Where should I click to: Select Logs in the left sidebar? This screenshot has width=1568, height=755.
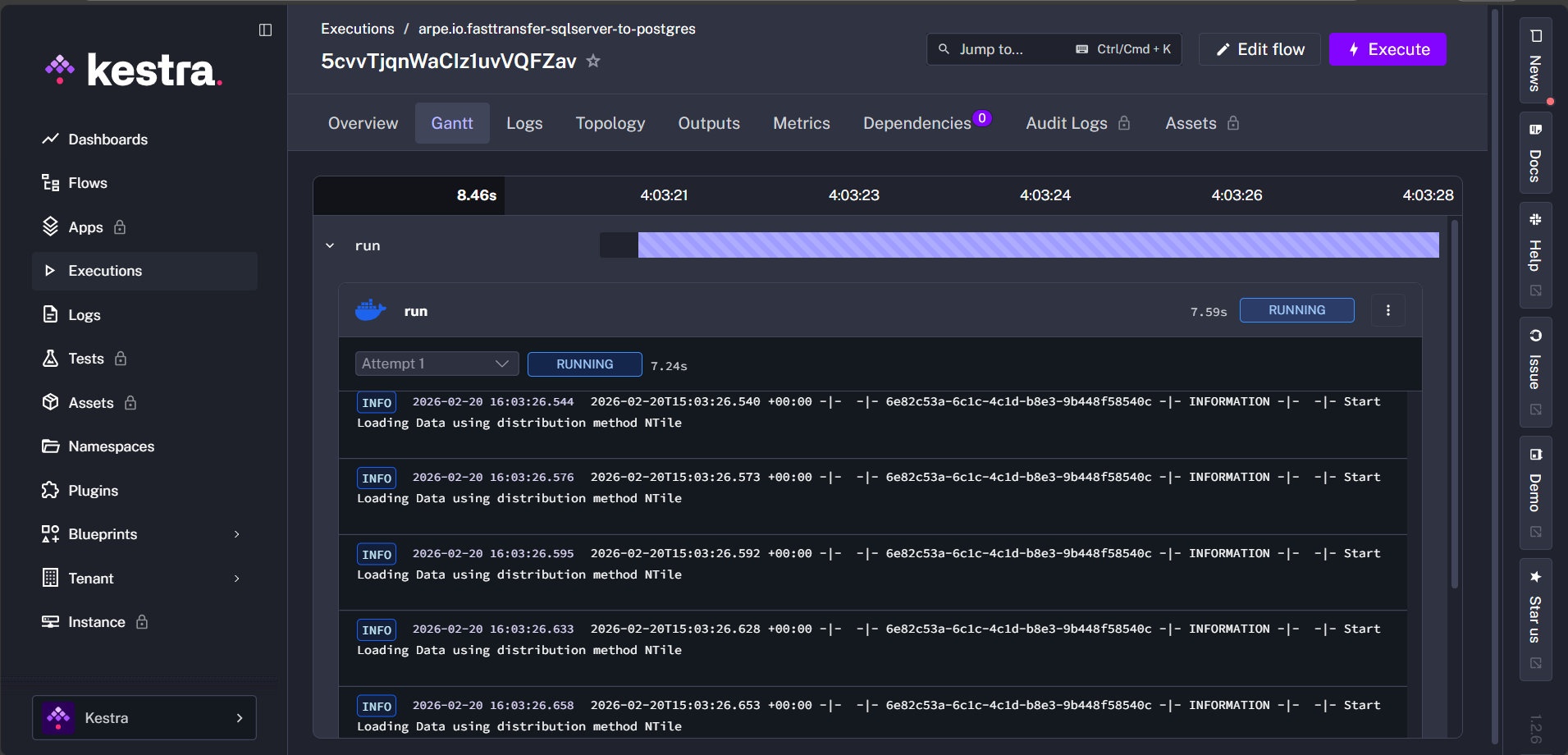click(85, 314)
